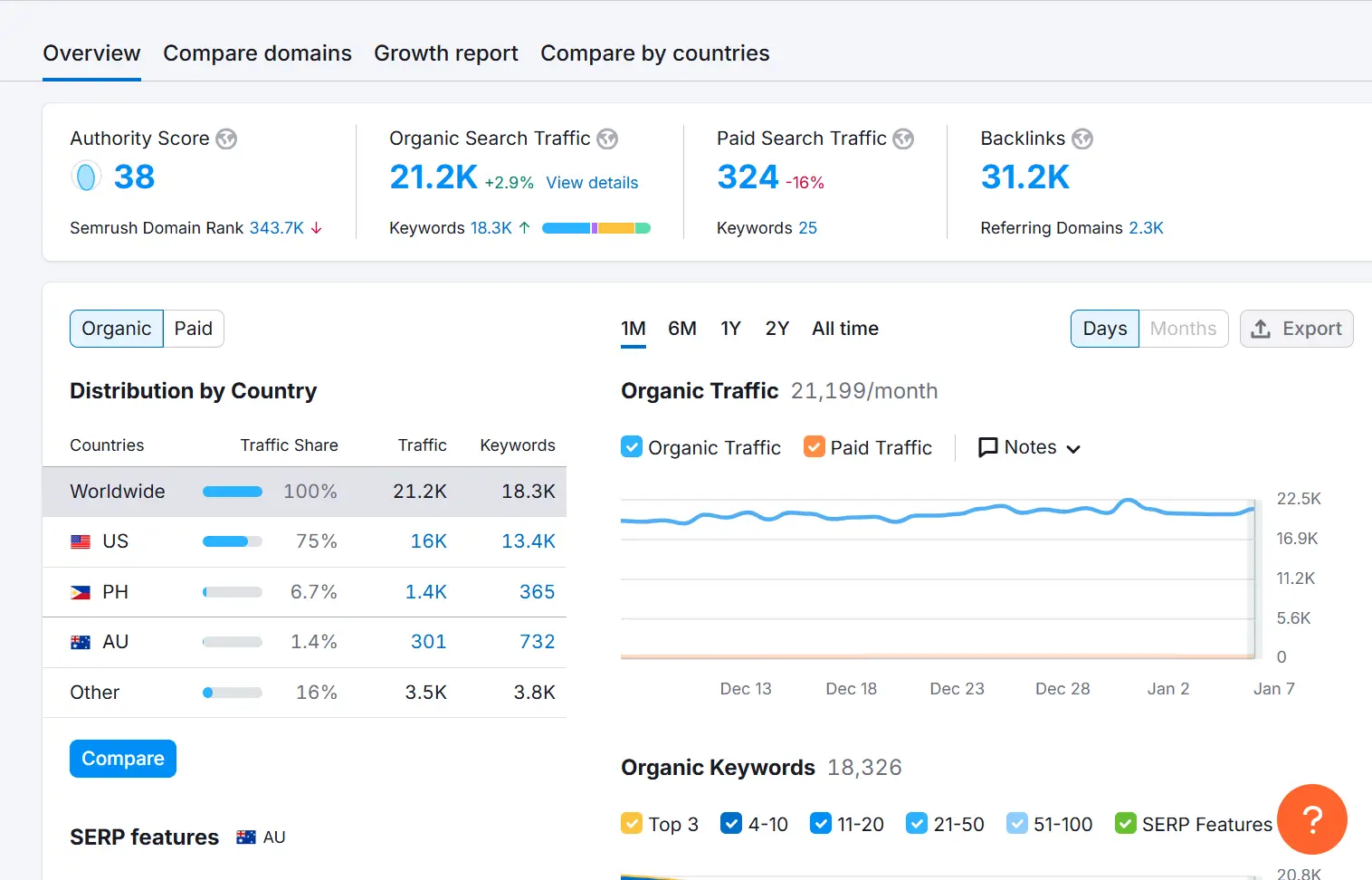The width and height of the screenshot is (1372, 880).
Task: Click the Export button
Action: point(1297,329)
